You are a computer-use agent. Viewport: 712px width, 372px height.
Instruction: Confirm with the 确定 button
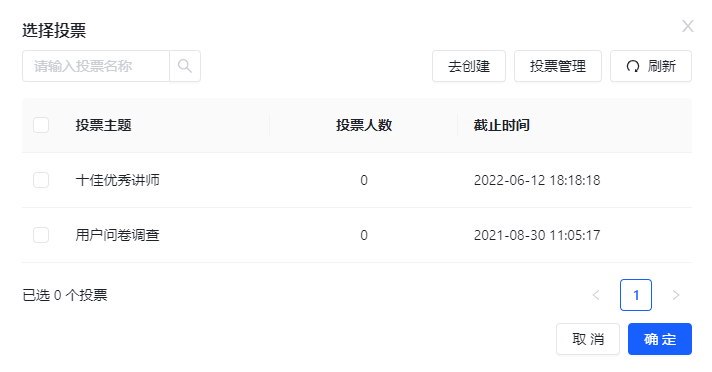(x=660, y=339)
